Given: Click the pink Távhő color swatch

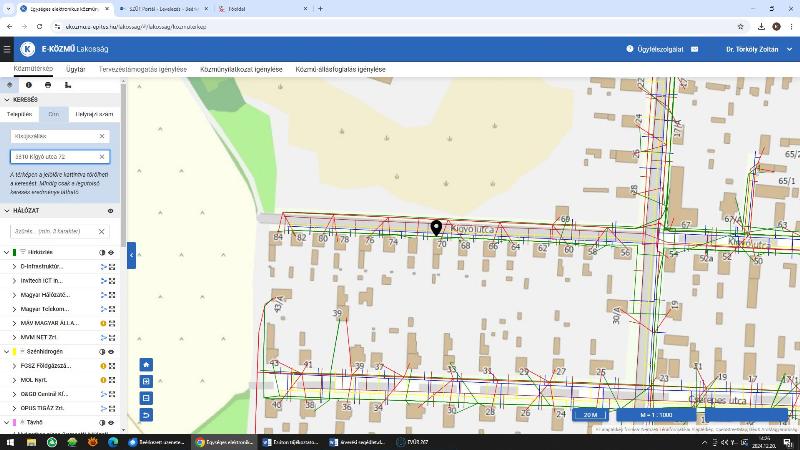Looking at the screenshot, I should [x=14, y=423].
